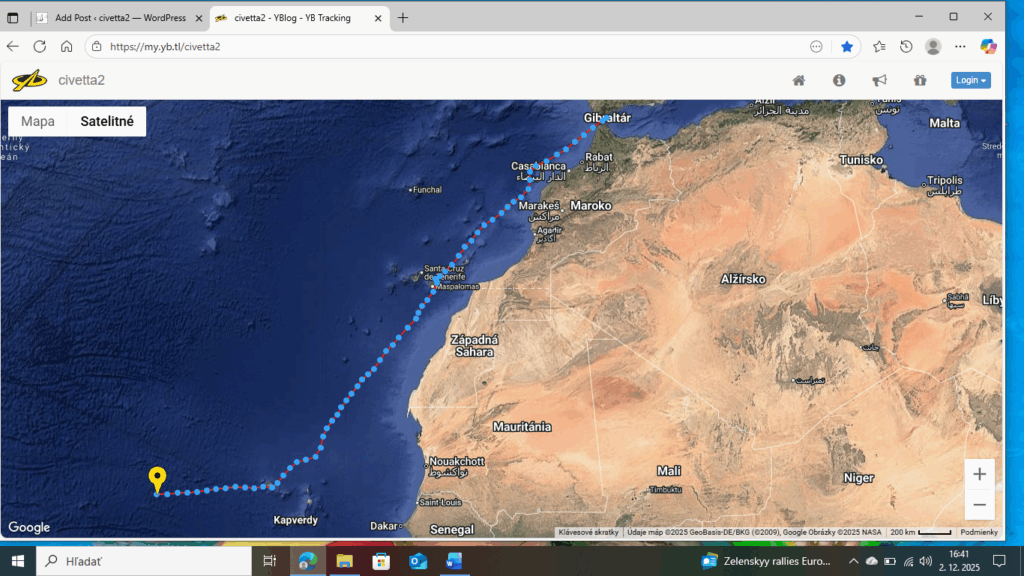1024x576 pixels.
Task: Click the yellow boat position marker
Action: tap(157, 479)
